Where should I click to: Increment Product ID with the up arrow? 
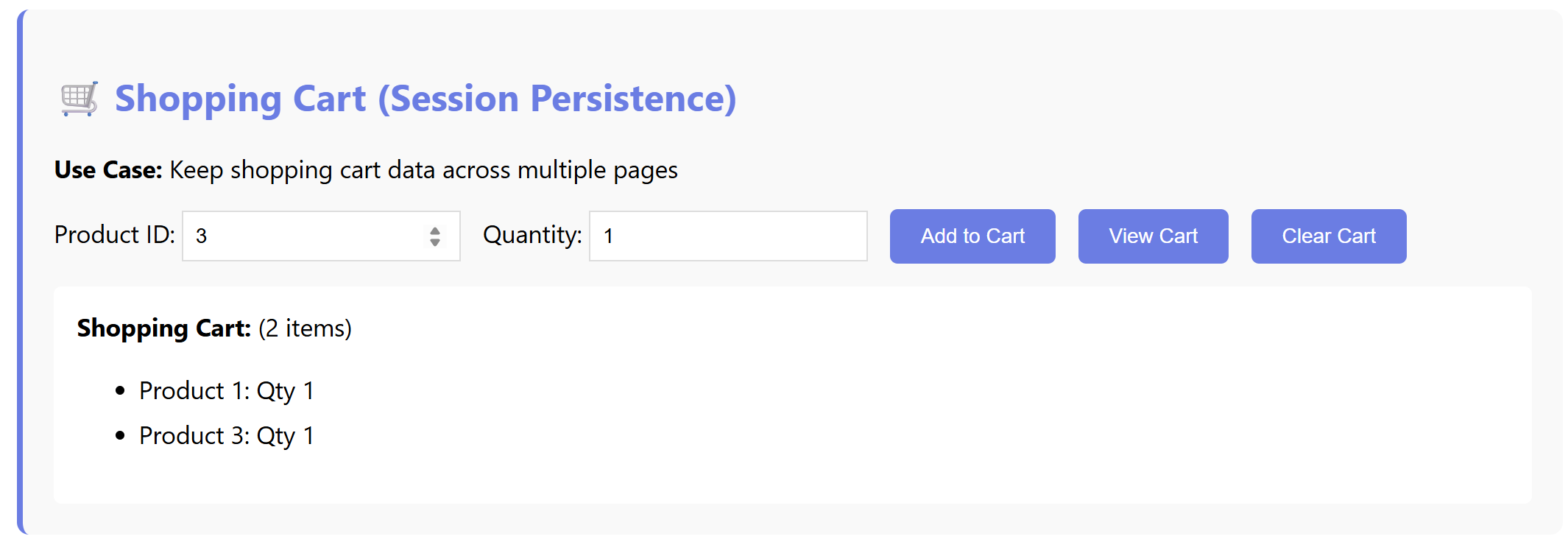[435, 231]
